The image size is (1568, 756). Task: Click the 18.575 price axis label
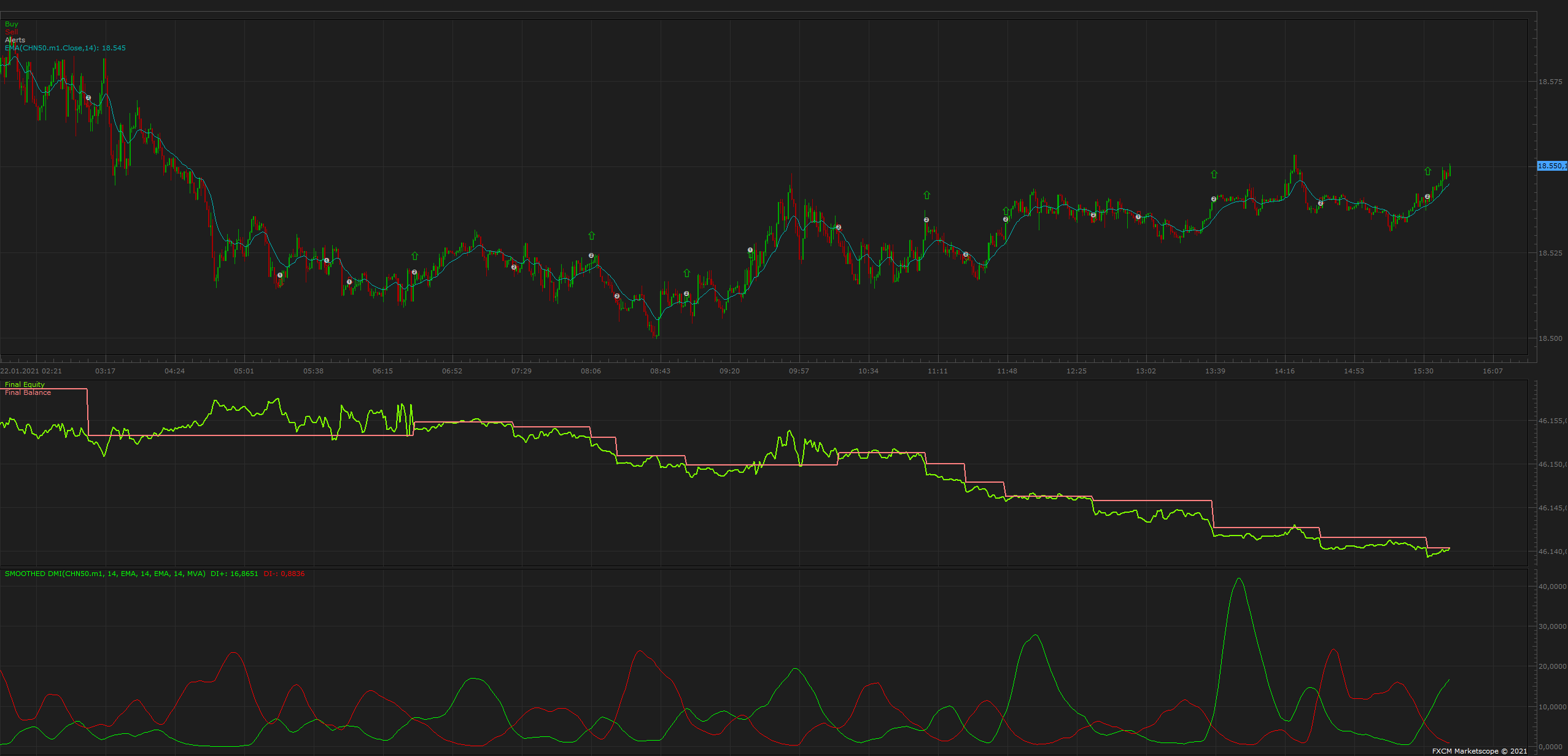1550,82
